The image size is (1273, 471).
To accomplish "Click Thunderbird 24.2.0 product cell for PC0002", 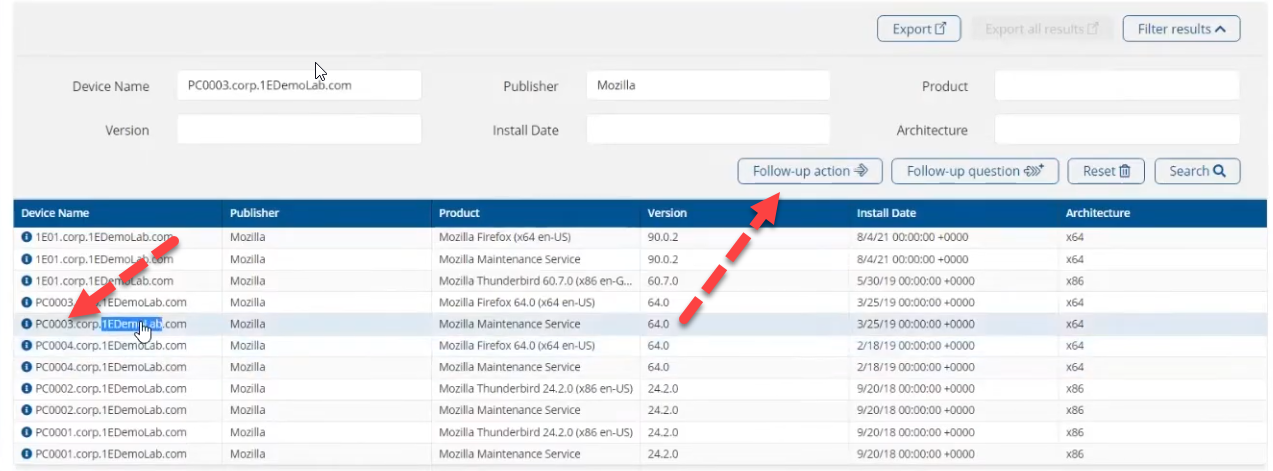I will (x=536, y=389).
